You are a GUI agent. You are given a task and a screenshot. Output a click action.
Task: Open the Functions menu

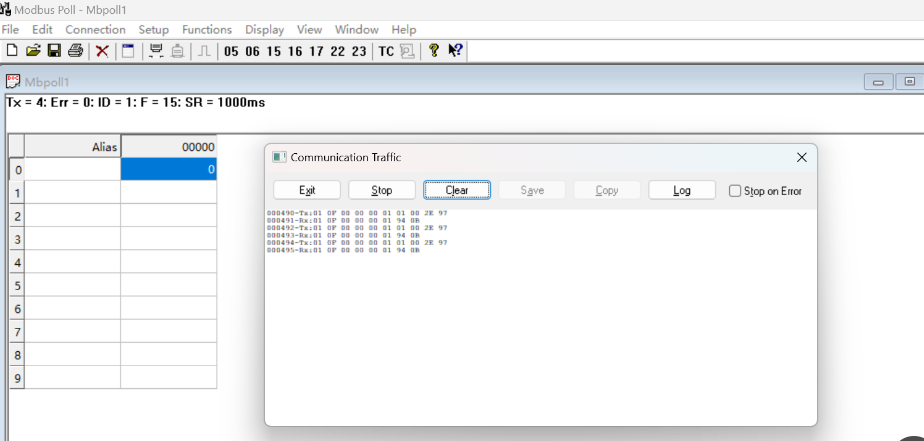(207, 29)
